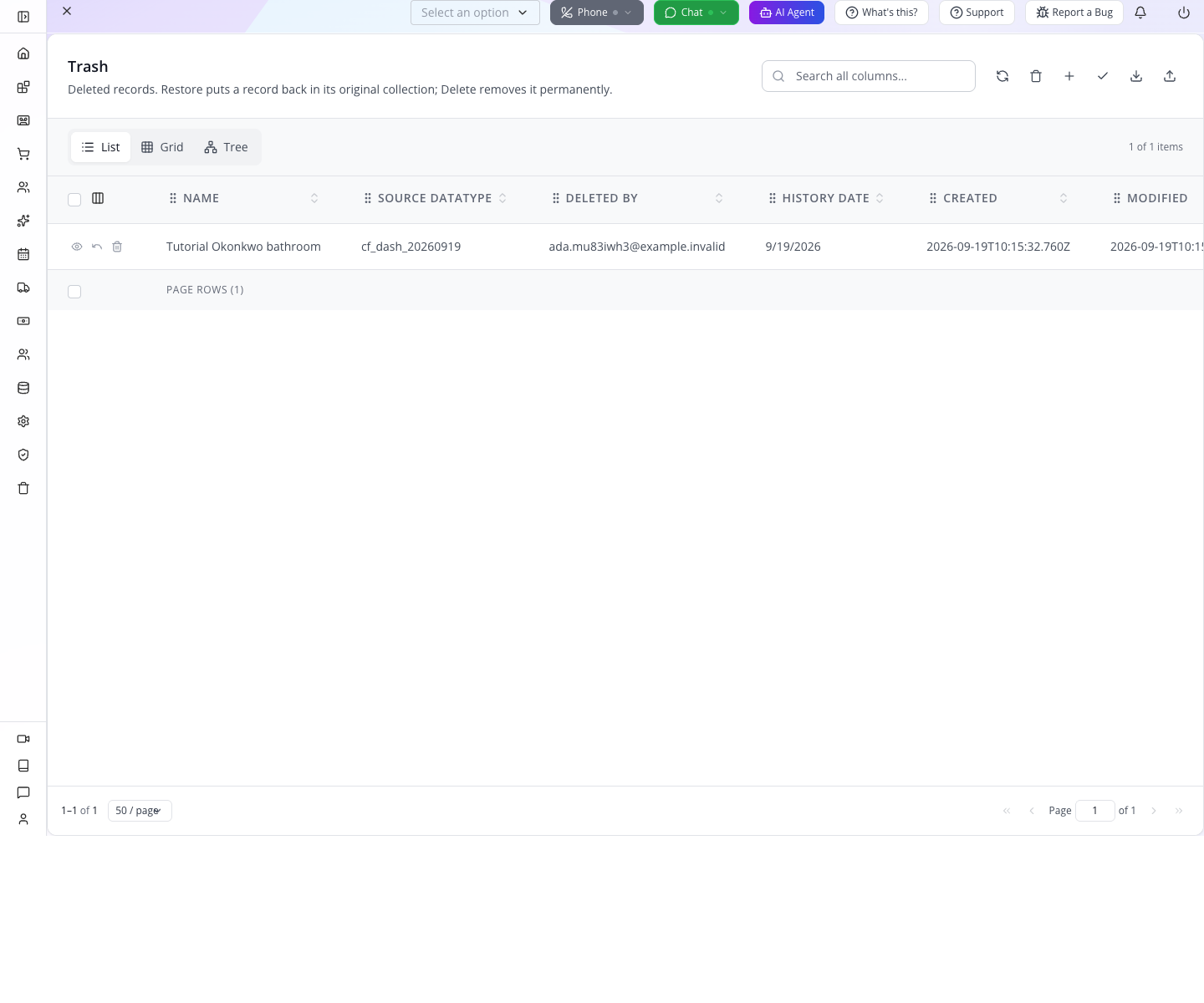Click the download icon in header toolbar

tap(1136, 76)
